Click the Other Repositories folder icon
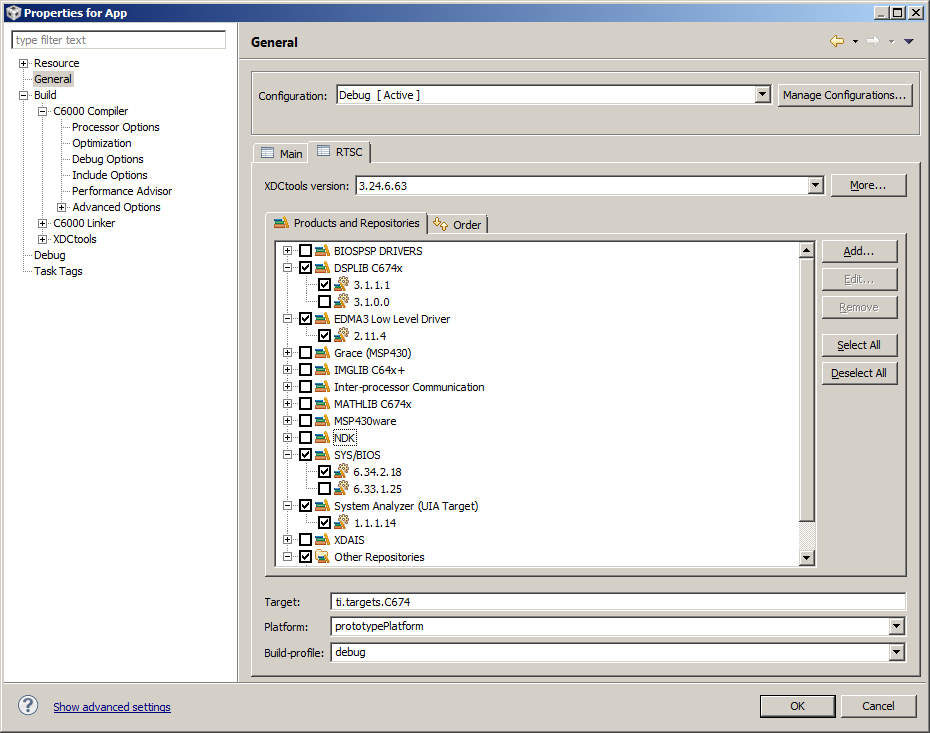Viewport: 930px width, 733px height. pos(322,557)
